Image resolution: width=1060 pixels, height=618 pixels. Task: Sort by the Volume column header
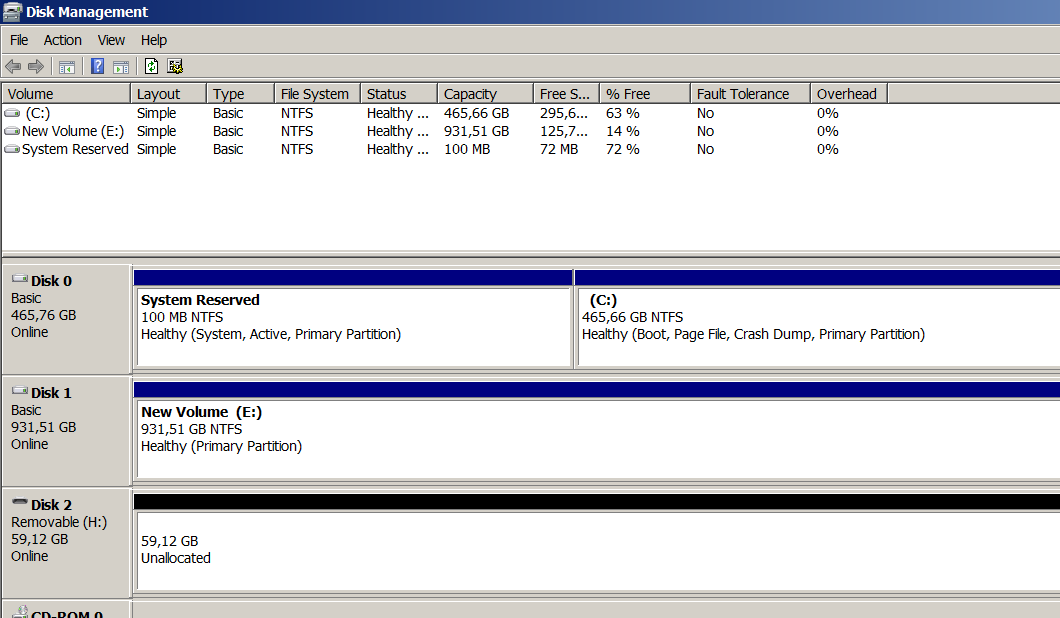tap(66, 94)
